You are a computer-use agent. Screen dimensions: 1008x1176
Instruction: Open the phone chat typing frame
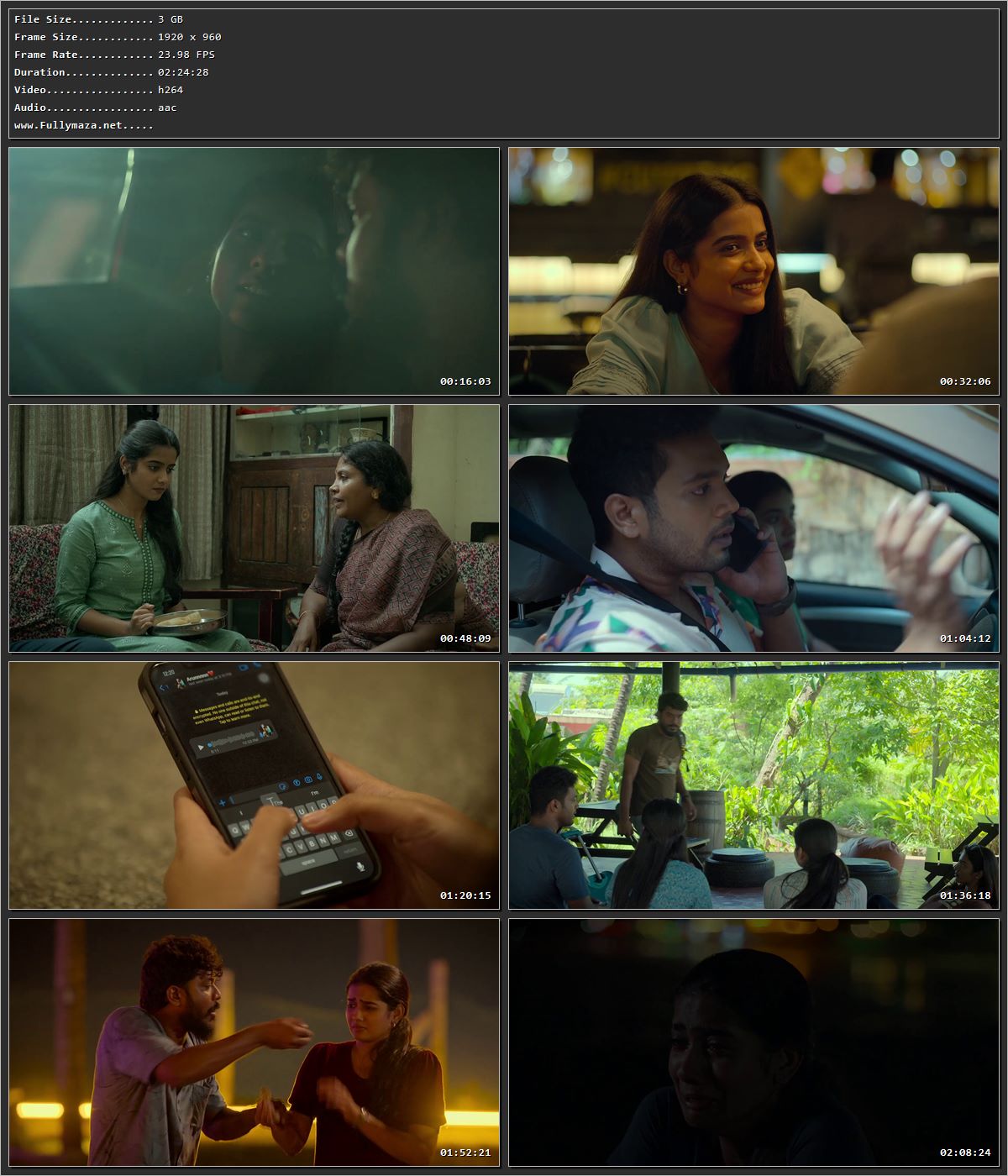[254, 785]
